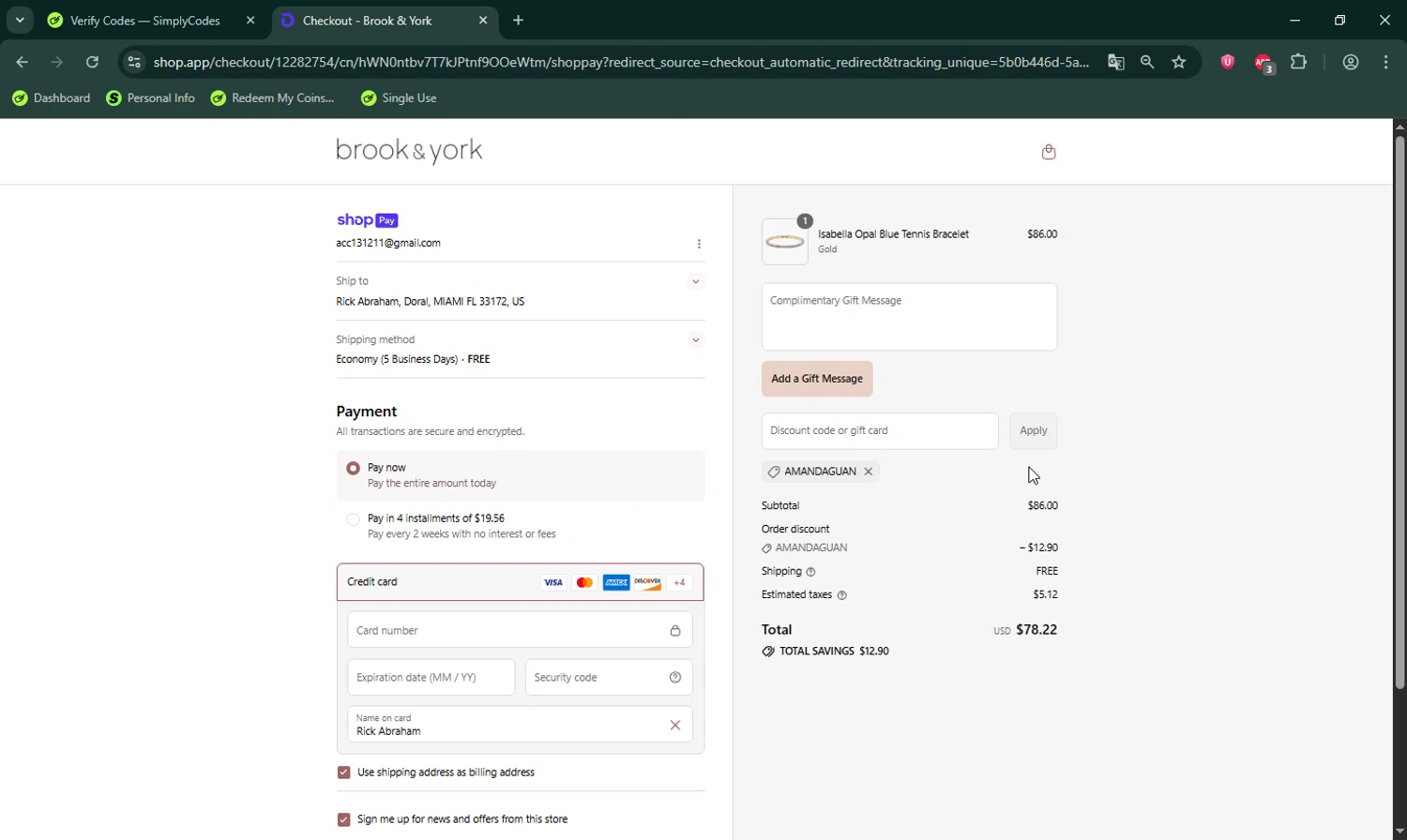Toggle Use shipping address as billing address
1407x840 pixels.
pos(343,772)
